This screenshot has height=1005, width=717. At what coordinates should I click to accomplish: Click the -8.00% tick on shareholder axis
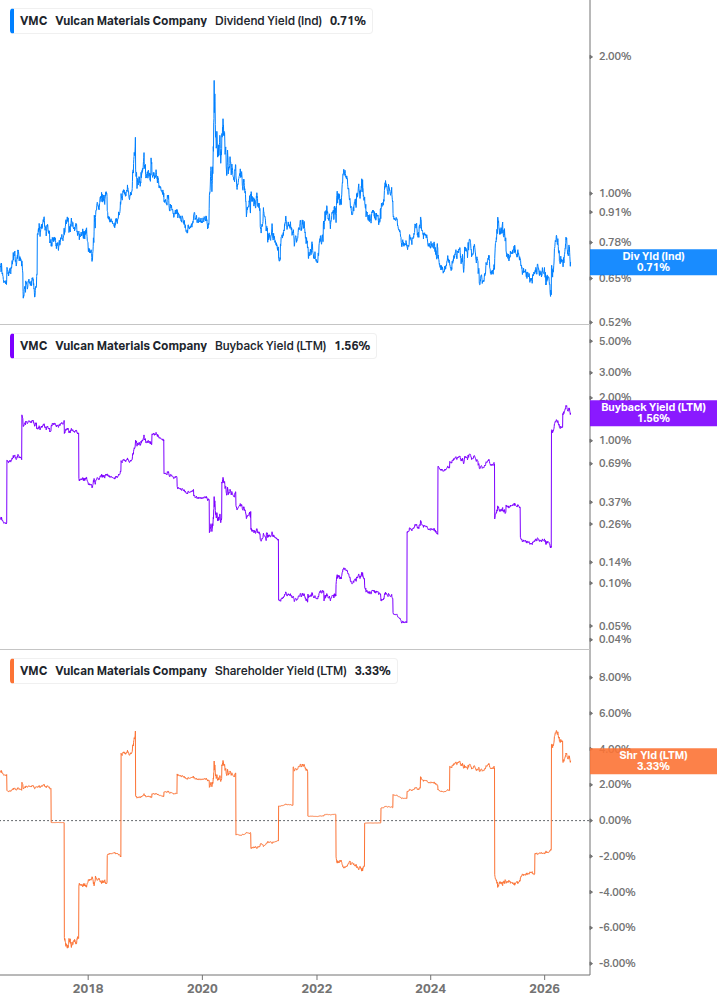coord(616,963)
